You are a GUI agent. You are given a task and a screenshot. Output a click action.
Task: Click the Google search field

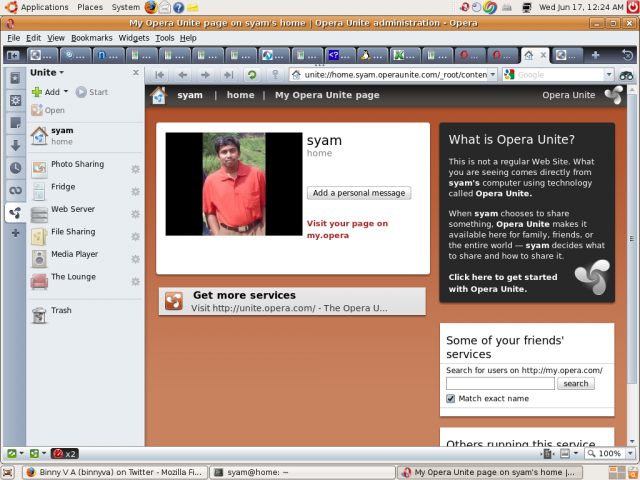click(x=559, y=75)
